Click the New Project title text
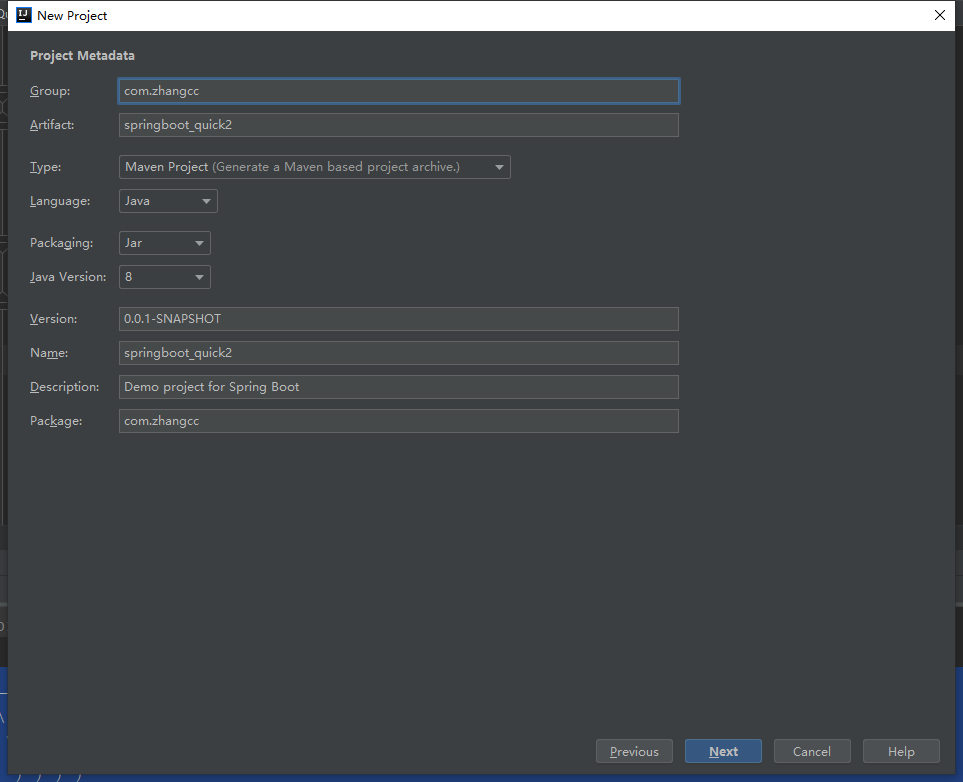The height and width of the screenshot is (782, 963). click(x=72, y=15)
